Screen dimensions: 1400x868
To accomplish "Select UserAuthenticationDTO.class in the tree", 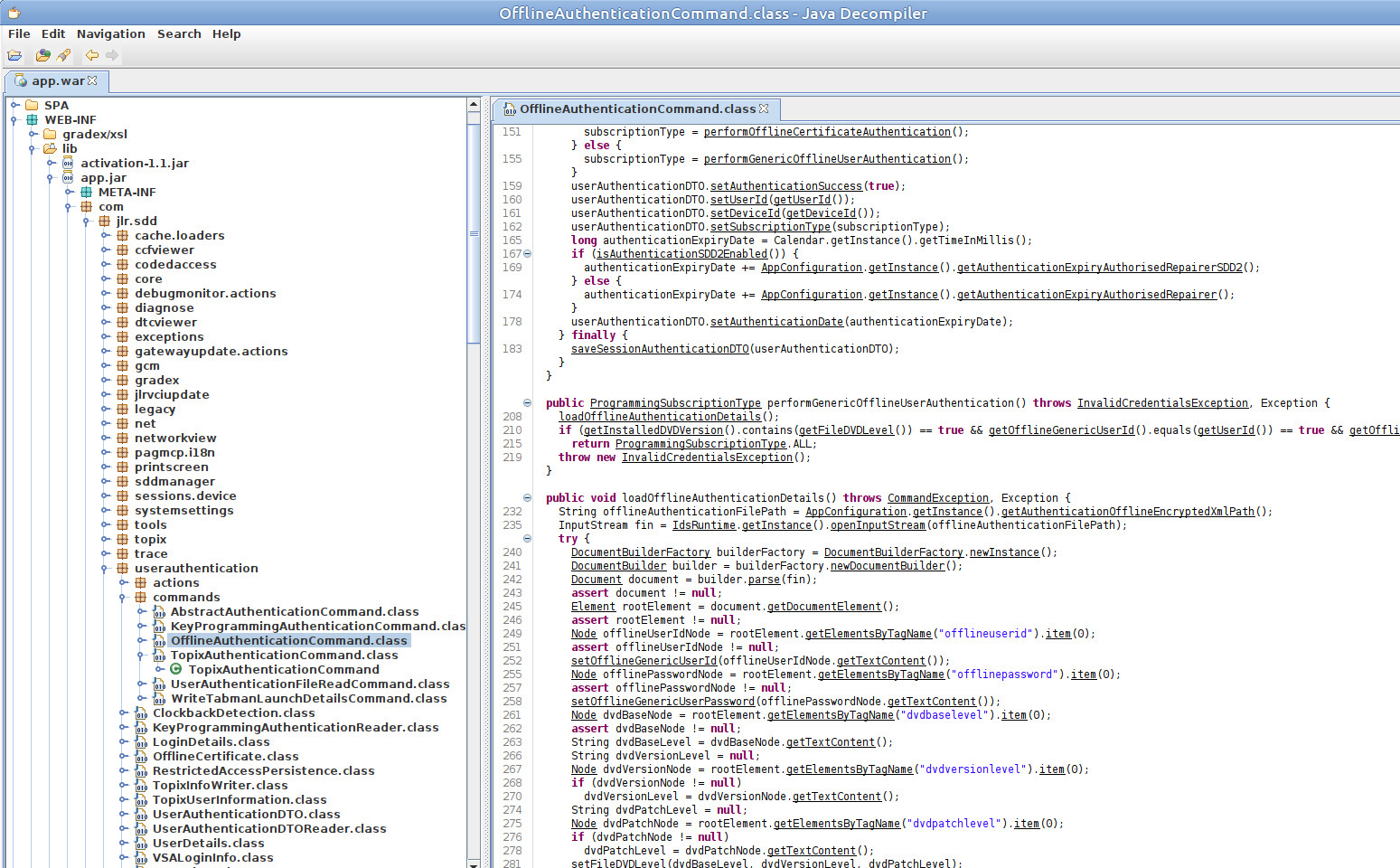I will coord(246,815).
